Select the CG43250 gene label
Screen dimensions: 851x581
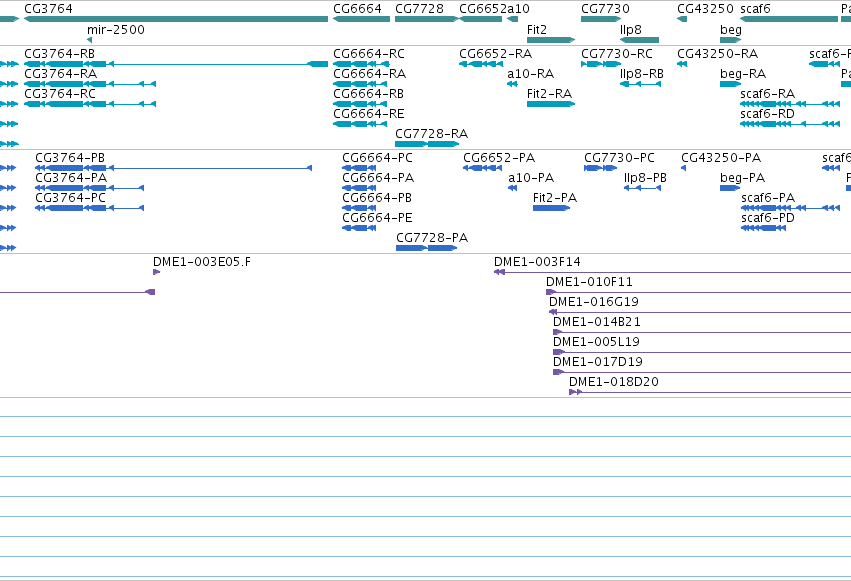click(705, 9)
